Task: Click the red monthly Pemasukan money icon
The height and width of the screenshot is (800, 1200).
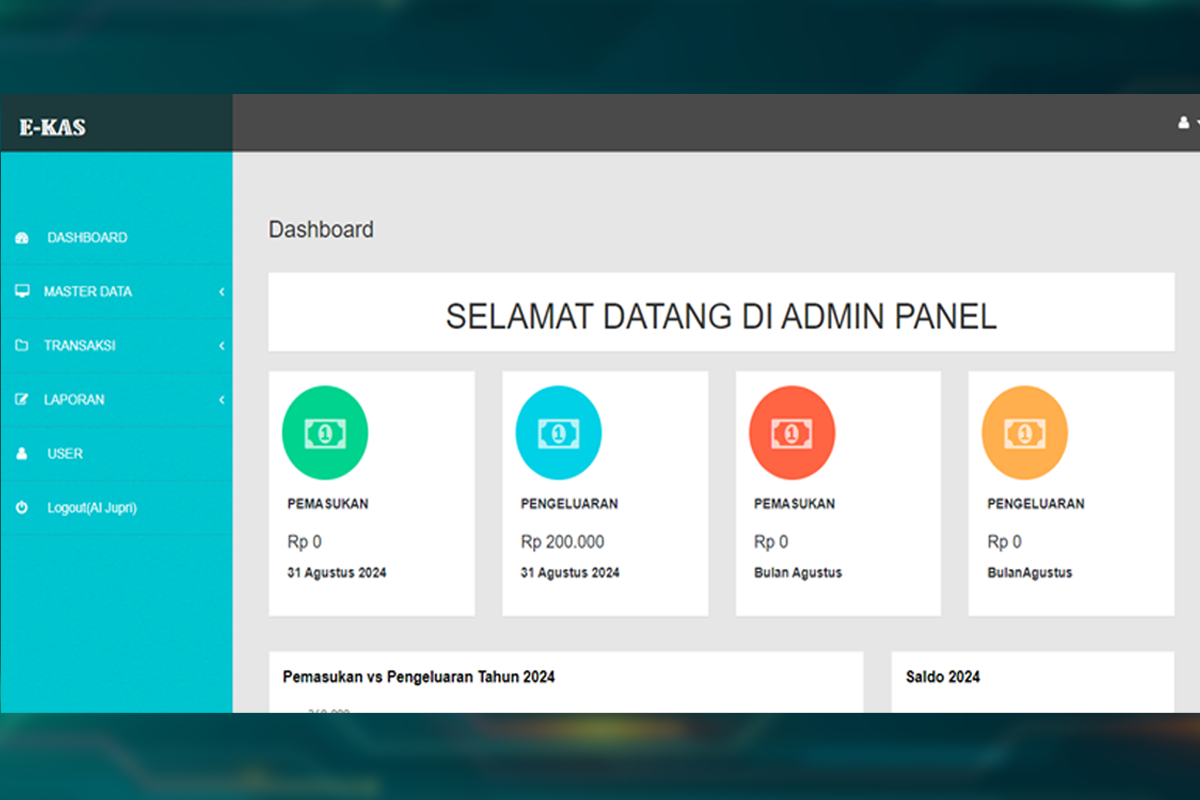Action: tap(791, 433)
